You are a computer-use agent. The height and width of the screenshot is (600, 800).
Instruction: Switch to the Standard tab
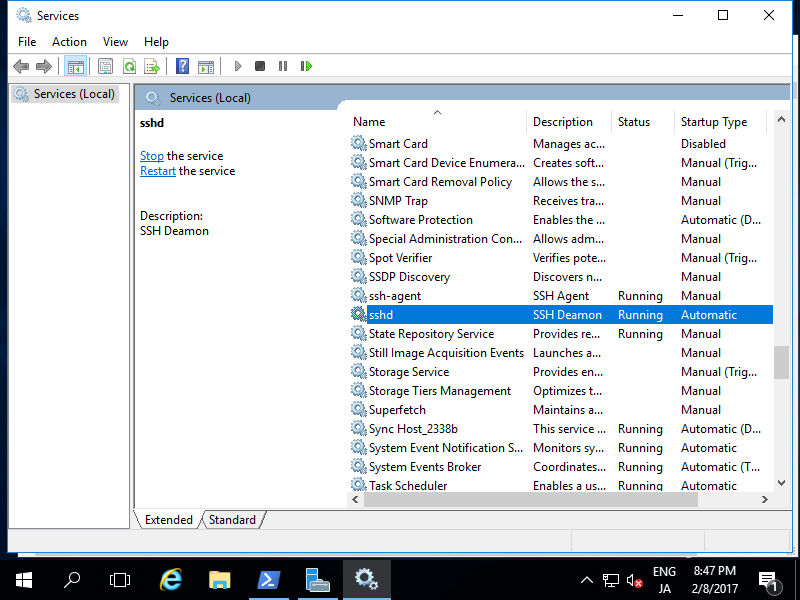click(232, 519)
